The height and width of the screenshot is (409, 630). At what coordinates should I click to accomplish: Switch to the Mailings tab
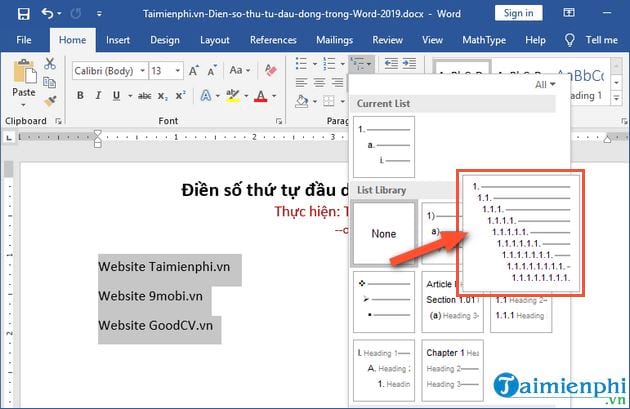click(334, 40)
